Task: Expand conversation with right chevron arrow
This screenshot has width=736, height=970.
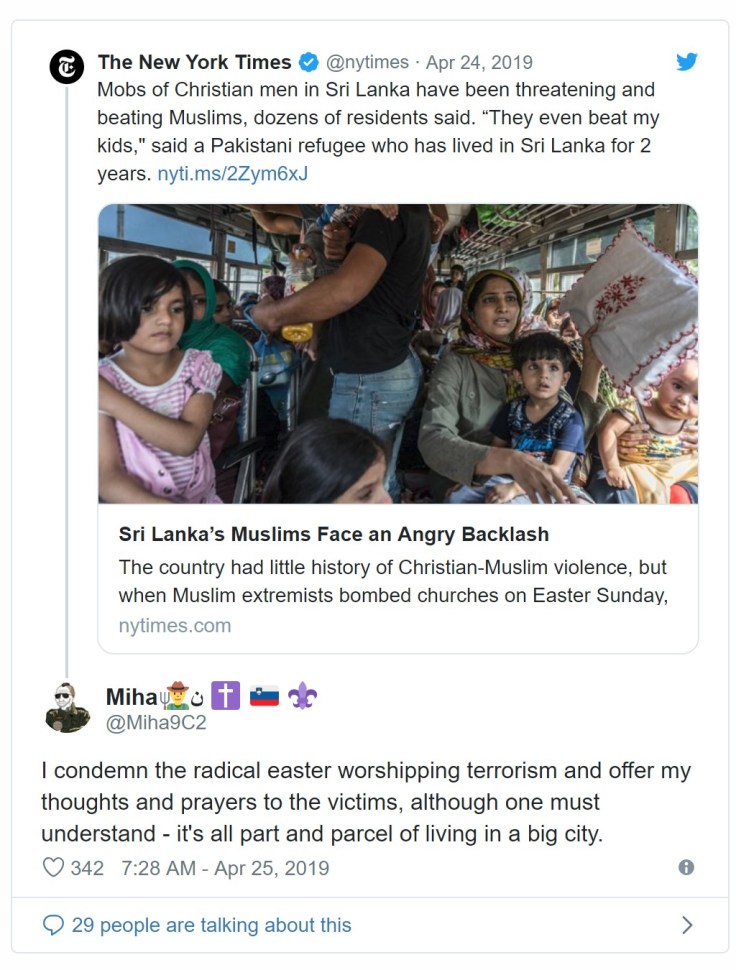Action: (x=687, y=925)
